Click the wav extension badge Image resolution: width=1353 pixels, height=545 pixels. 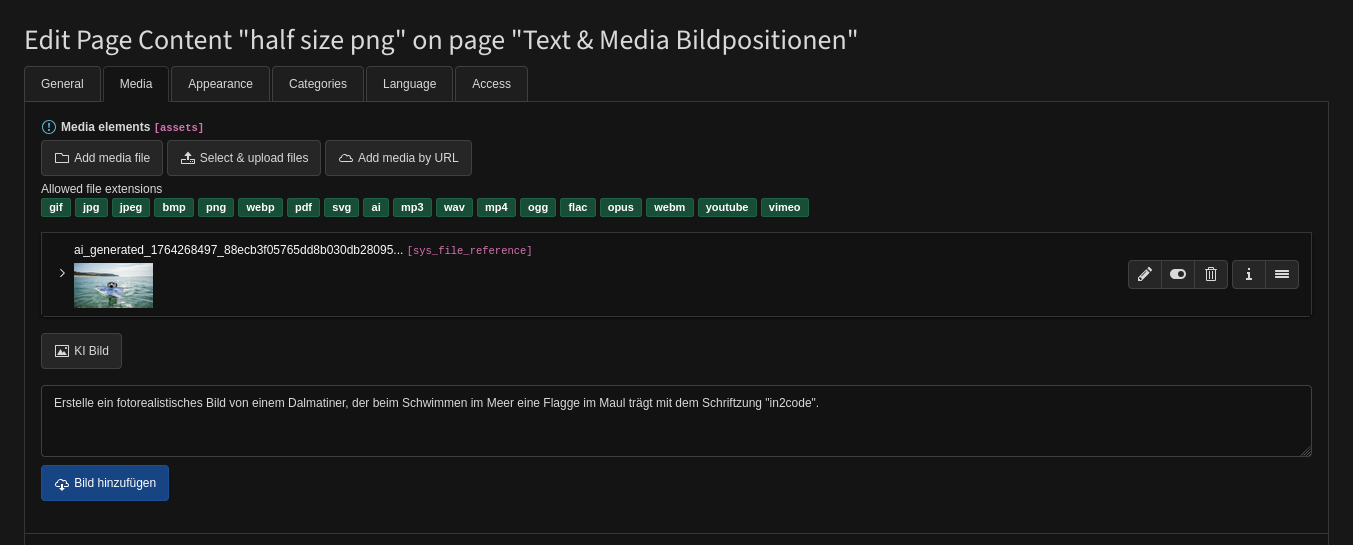point(454,208)
